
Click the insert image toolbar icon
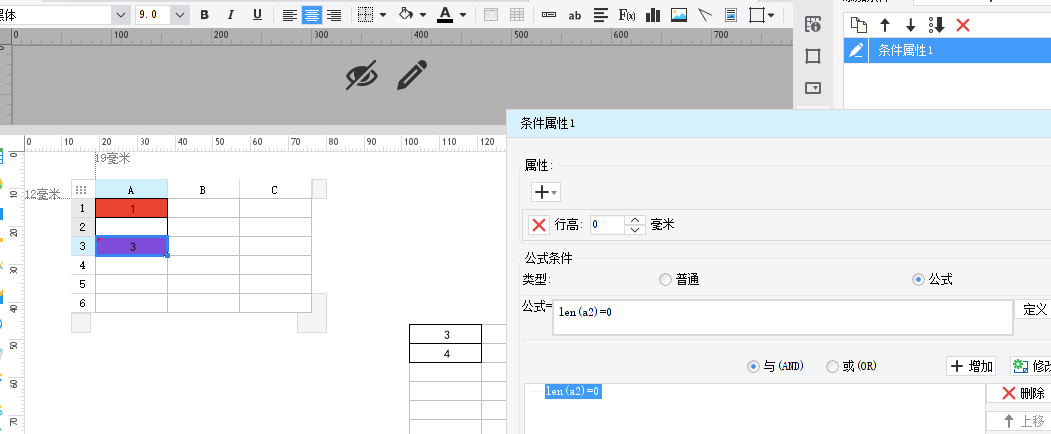[679, 15]
